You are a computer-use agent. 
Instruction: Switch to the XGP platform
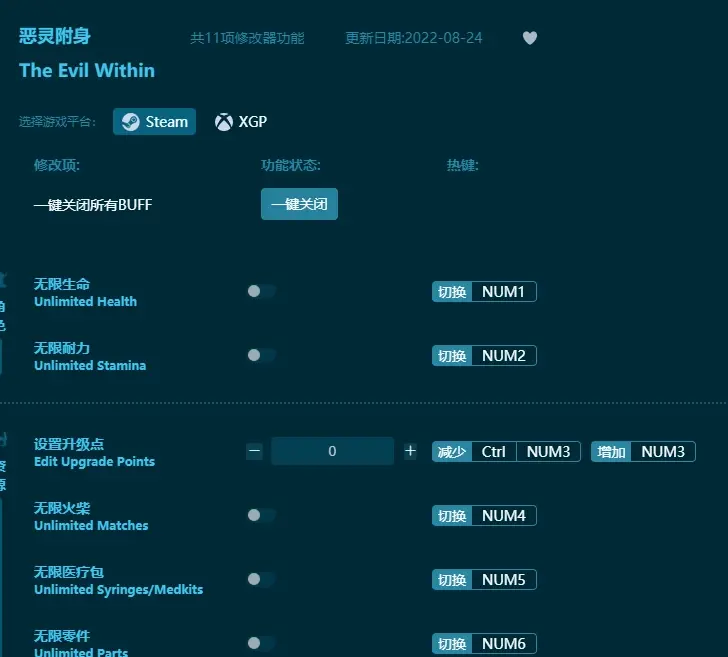coord(240,122)
